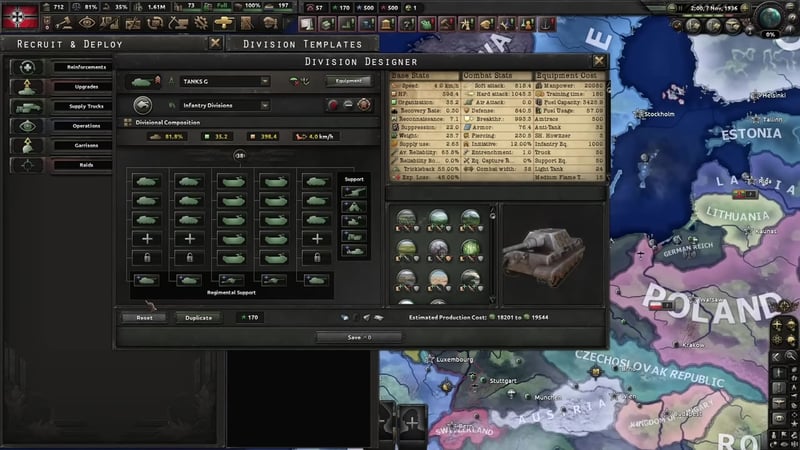Select the first terrain modifier icon
The width and height of the screenshot is (800, 450).
(x=406, y=219)
